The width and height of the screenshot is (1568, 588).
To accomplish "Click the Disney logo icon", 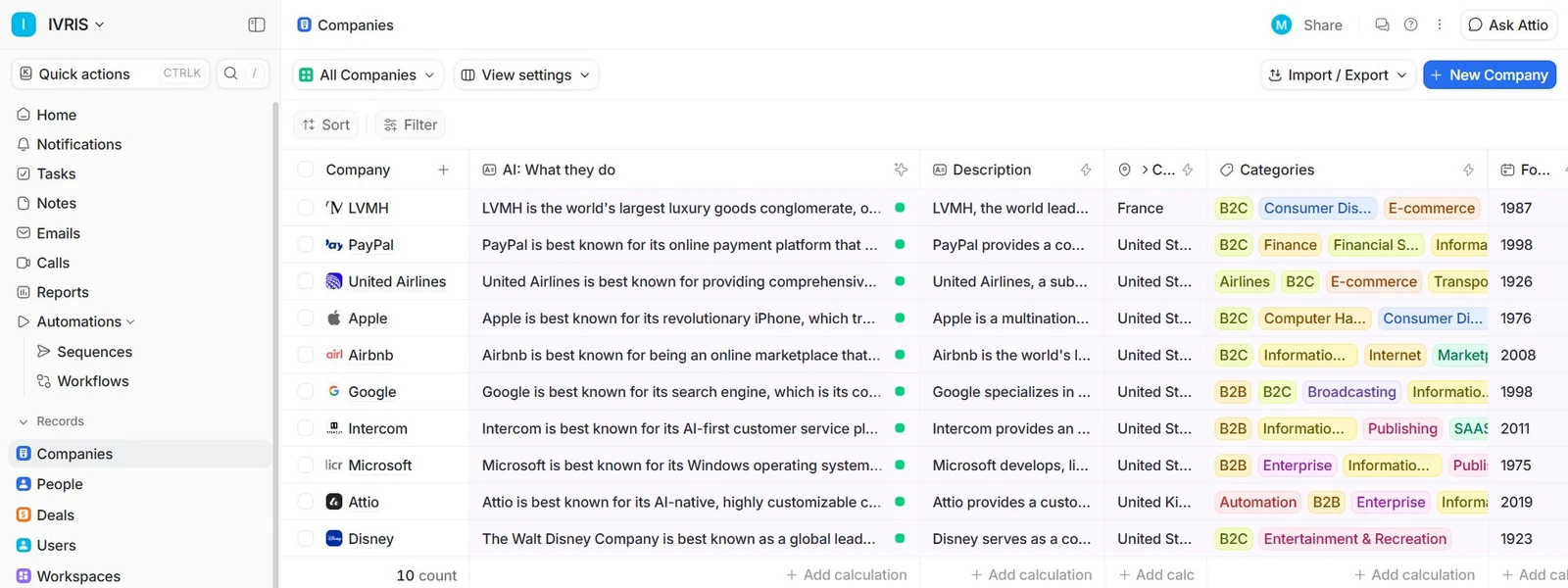I will pyautogui.click(x=334, y=538).
